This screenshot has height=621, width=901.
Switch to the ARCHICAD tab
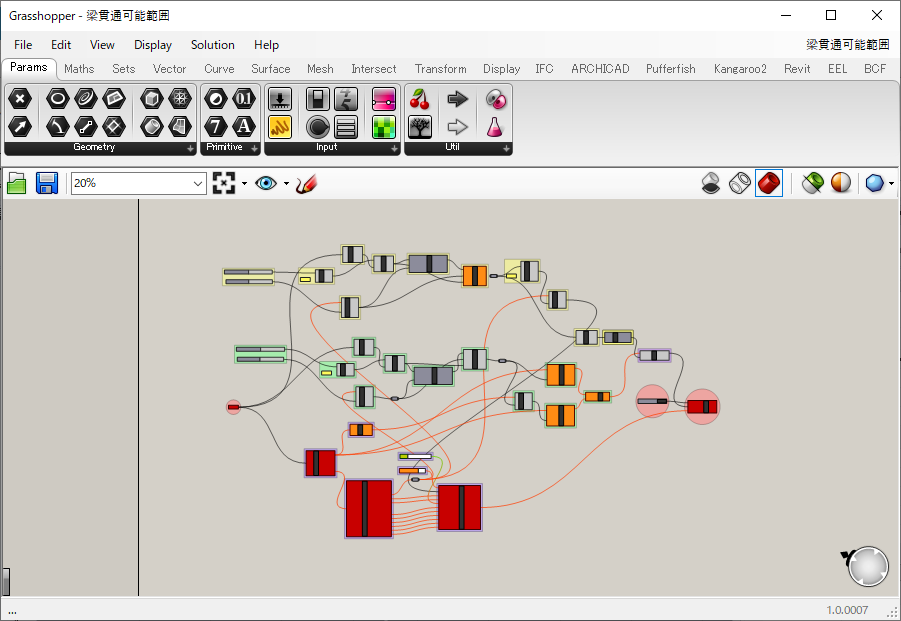click(600, 69)
